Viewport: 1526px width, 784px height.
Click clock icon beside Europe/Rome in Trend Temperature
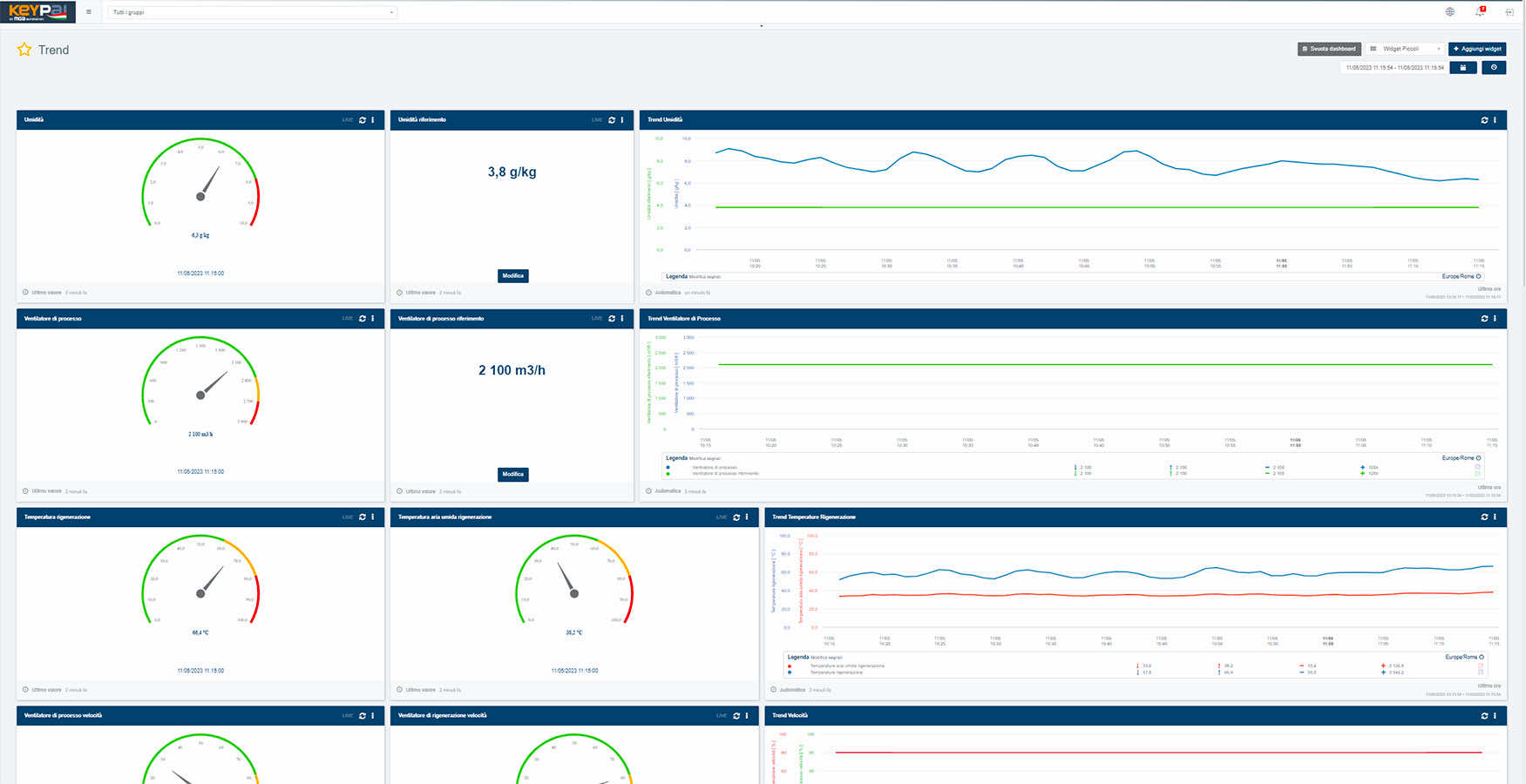click(1482, 657)
